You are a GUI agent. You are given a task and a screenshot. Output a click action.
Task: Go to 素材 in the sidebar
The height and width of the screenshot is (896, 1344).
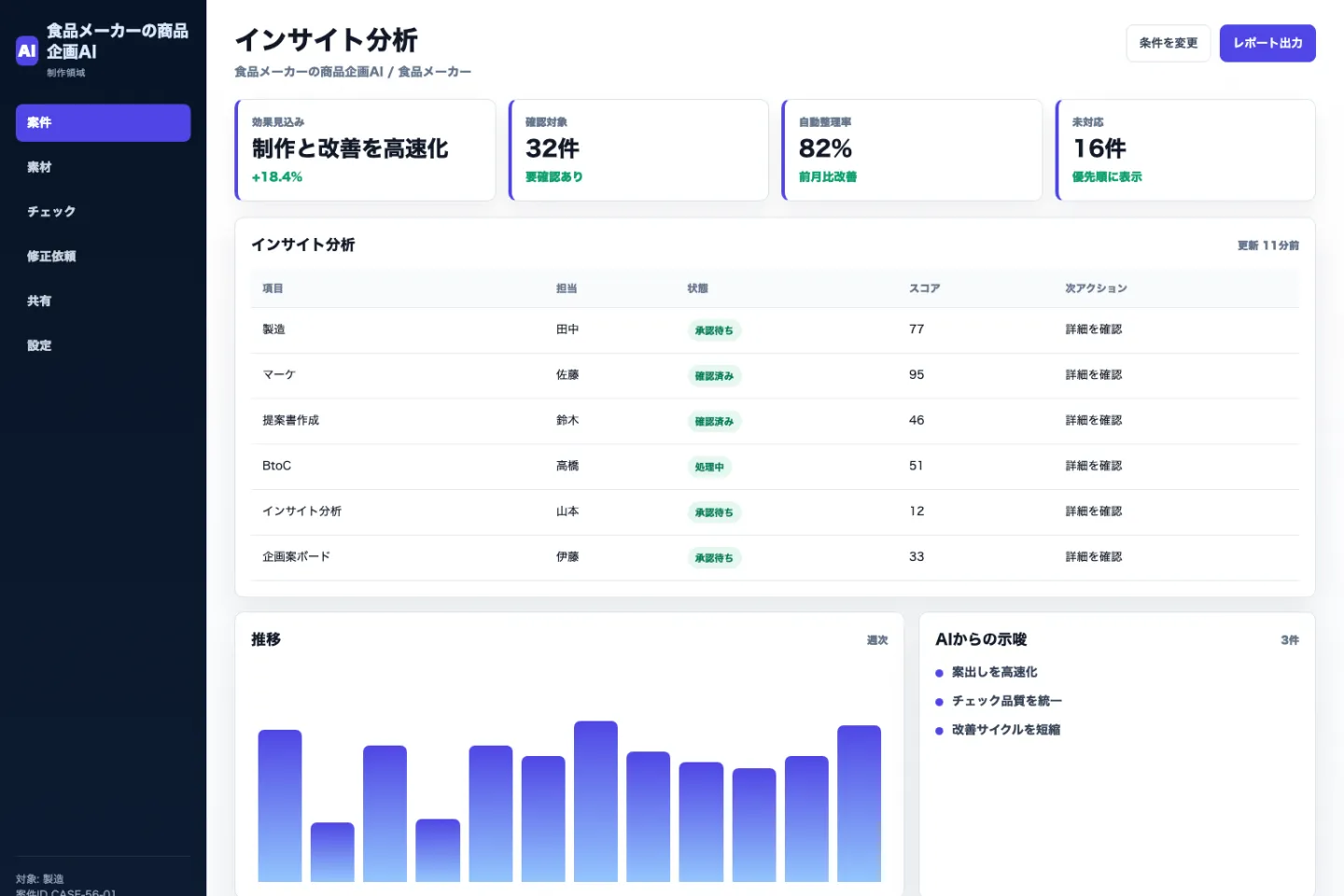pos(103,167)
